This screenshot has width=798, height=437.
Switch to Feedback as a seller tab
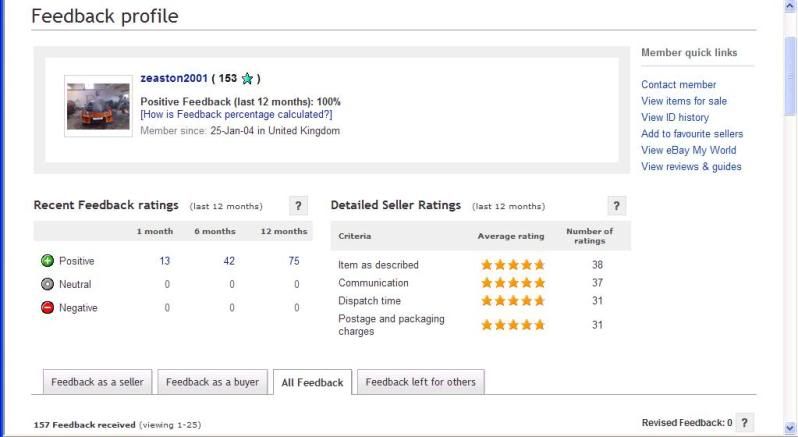[97, 382]
